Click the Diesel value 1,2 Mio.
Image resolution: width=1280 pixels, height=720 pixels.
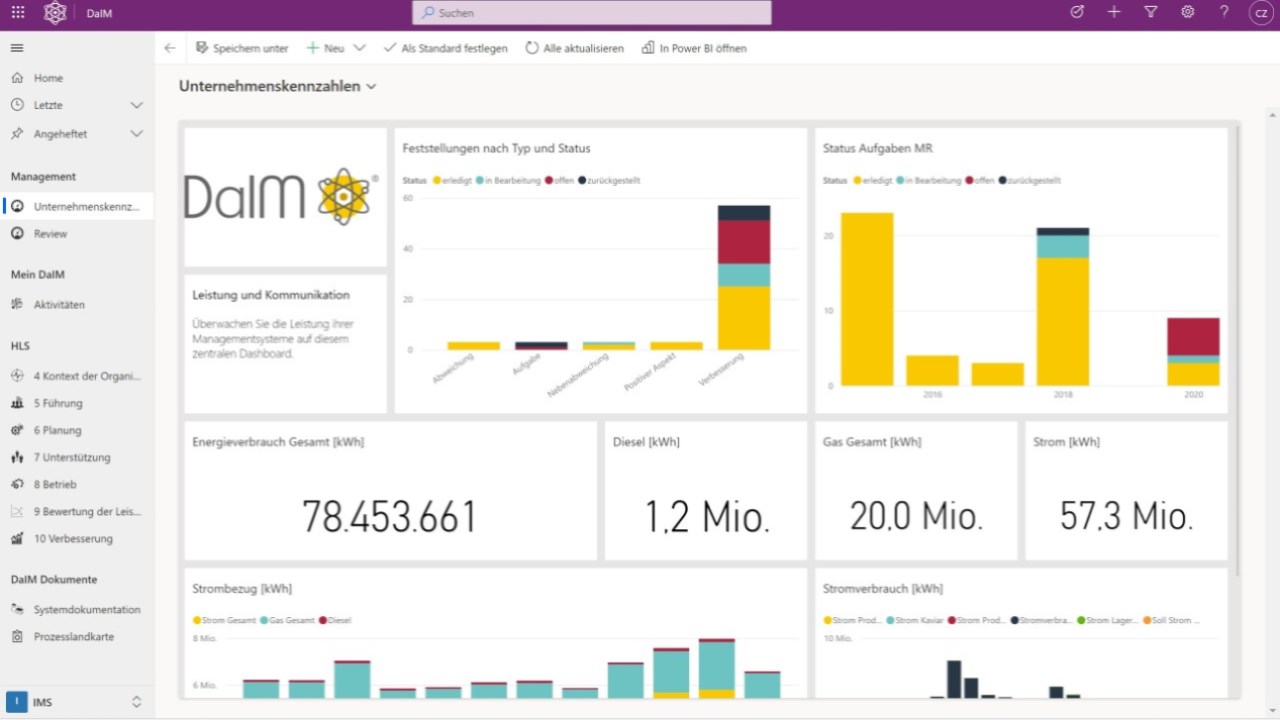[707, 517]
